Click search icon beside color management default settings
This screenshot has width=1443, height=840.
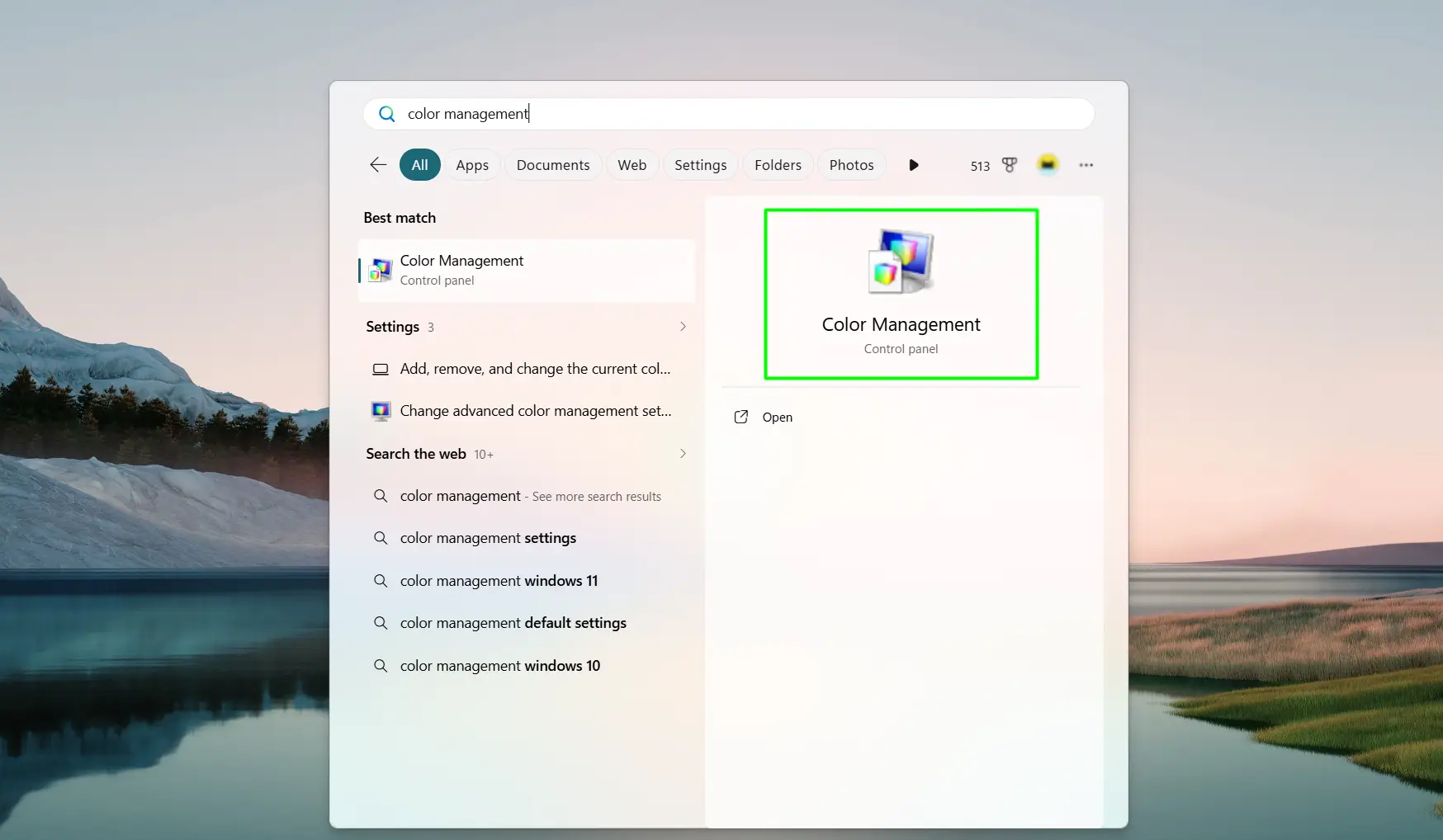click(381, 623)
